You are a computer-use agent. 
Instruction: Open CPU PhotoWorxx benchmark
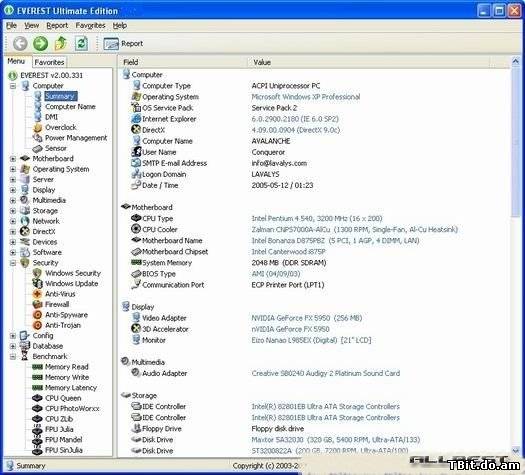pyautogui.click(x=72, y=408)
